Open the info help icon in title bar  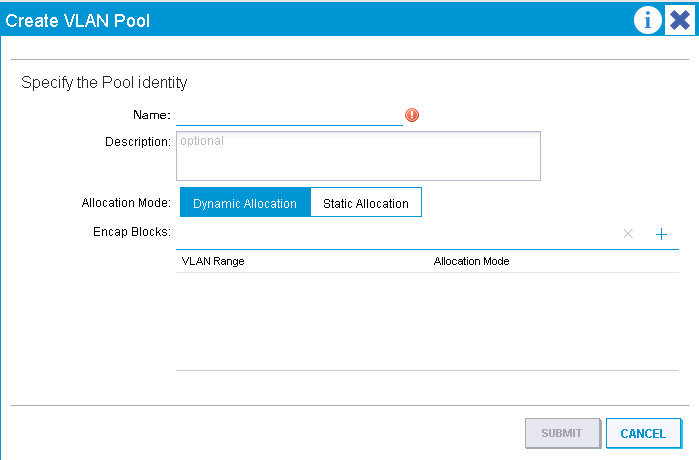[647, 20]
